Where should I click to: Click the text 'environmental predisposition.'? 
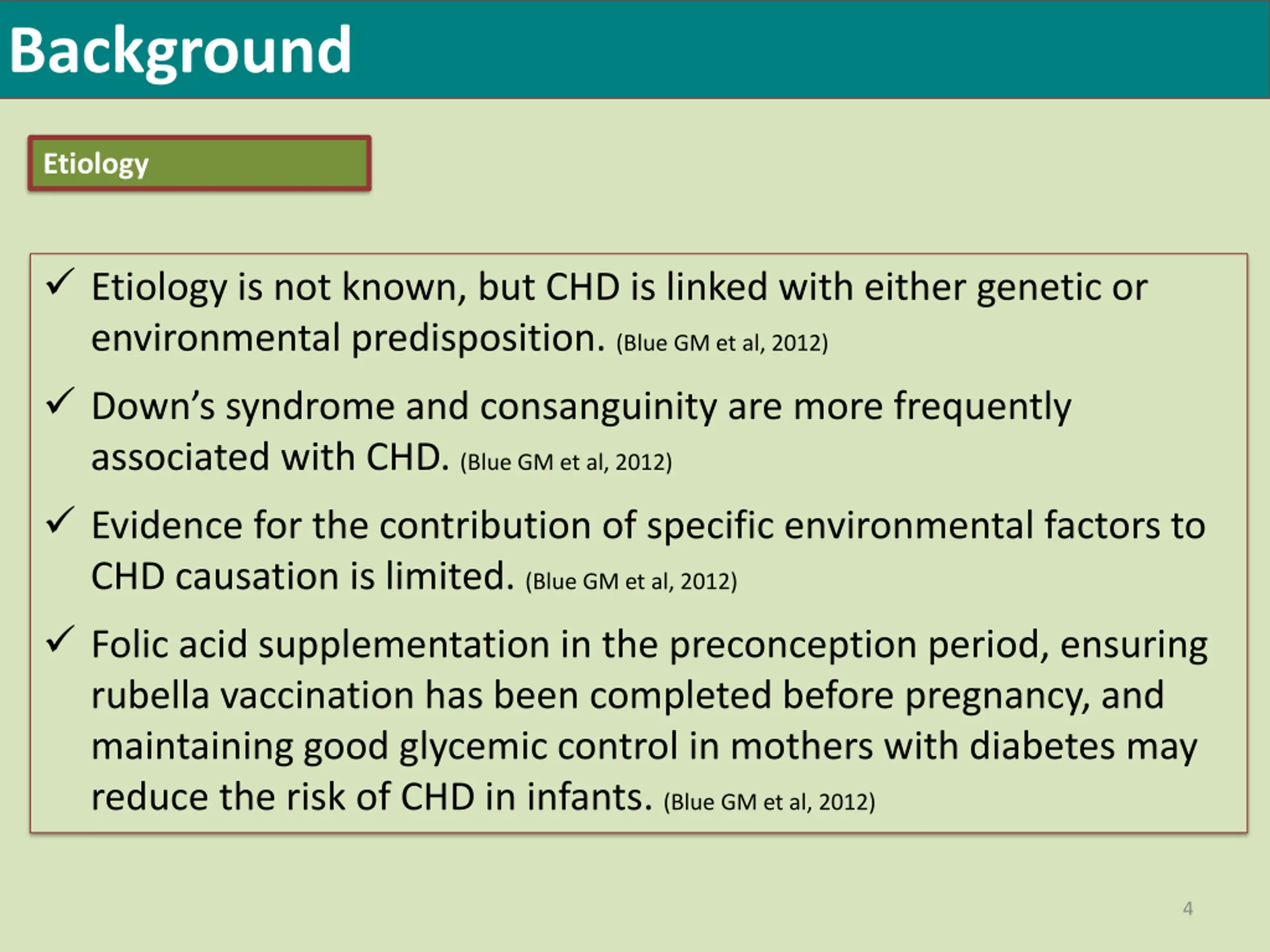click(x=348, y=339)
